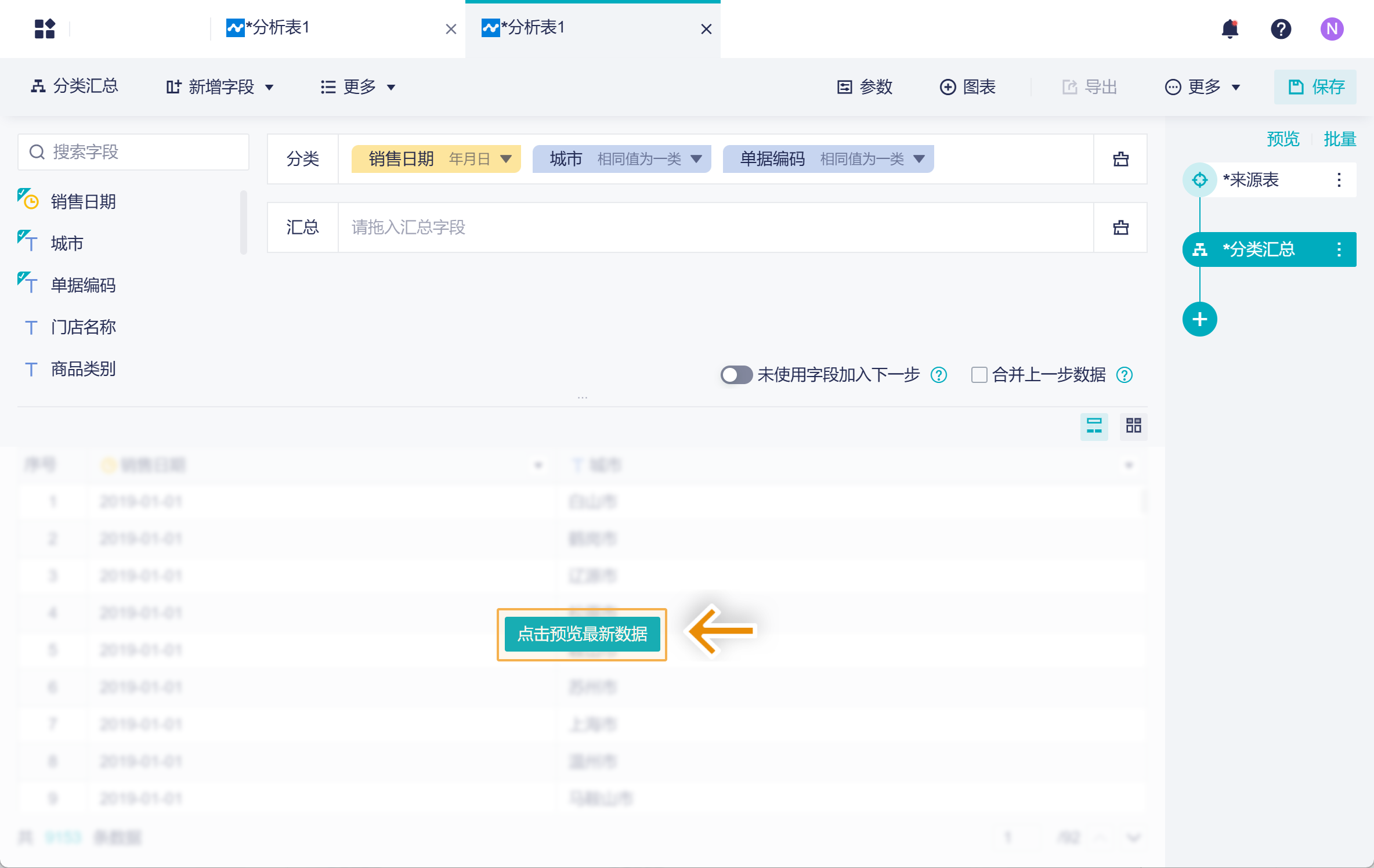Open the help question mark icon
This screenshot has width=1374, height=868.
pos(1281,28)
